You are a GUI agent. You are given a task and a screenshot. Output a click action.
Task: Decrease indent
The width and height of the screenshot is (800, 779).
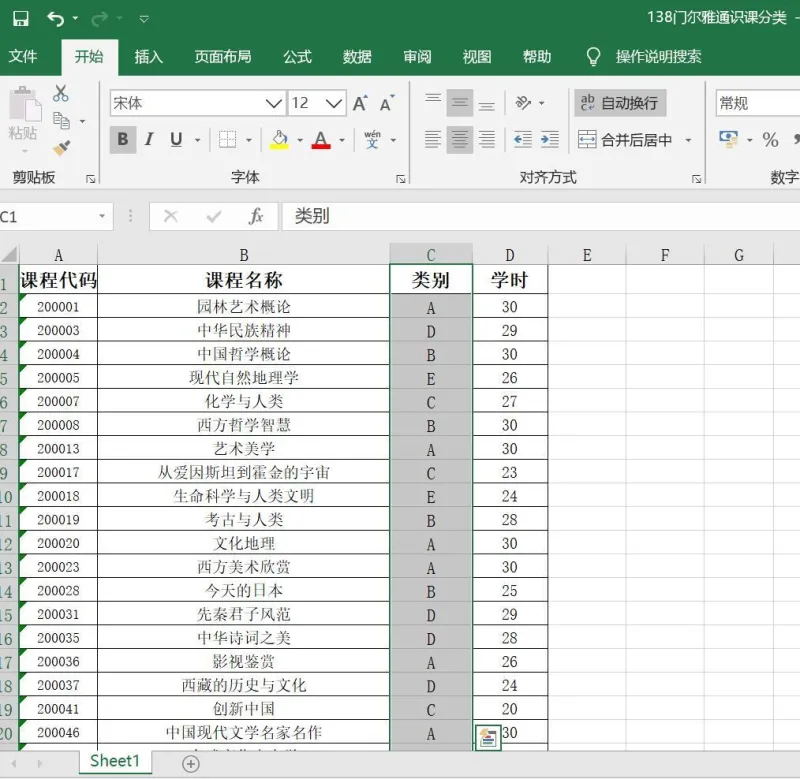point(523,139)
